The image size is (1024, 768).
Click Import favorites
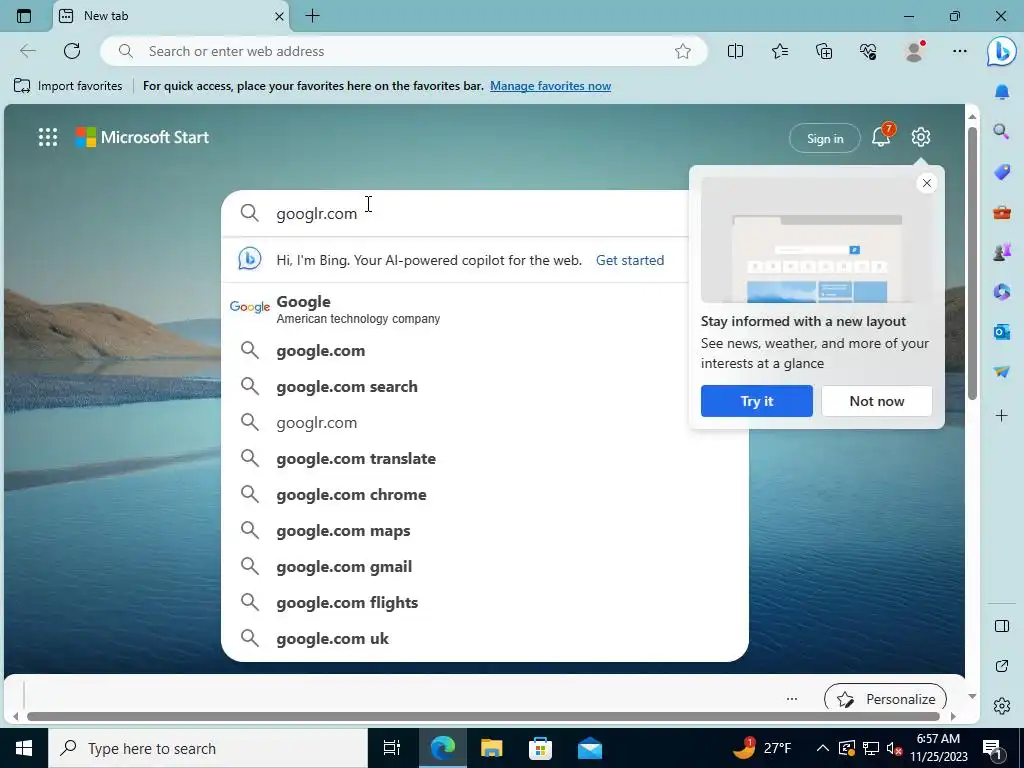[x=68, y=86]
